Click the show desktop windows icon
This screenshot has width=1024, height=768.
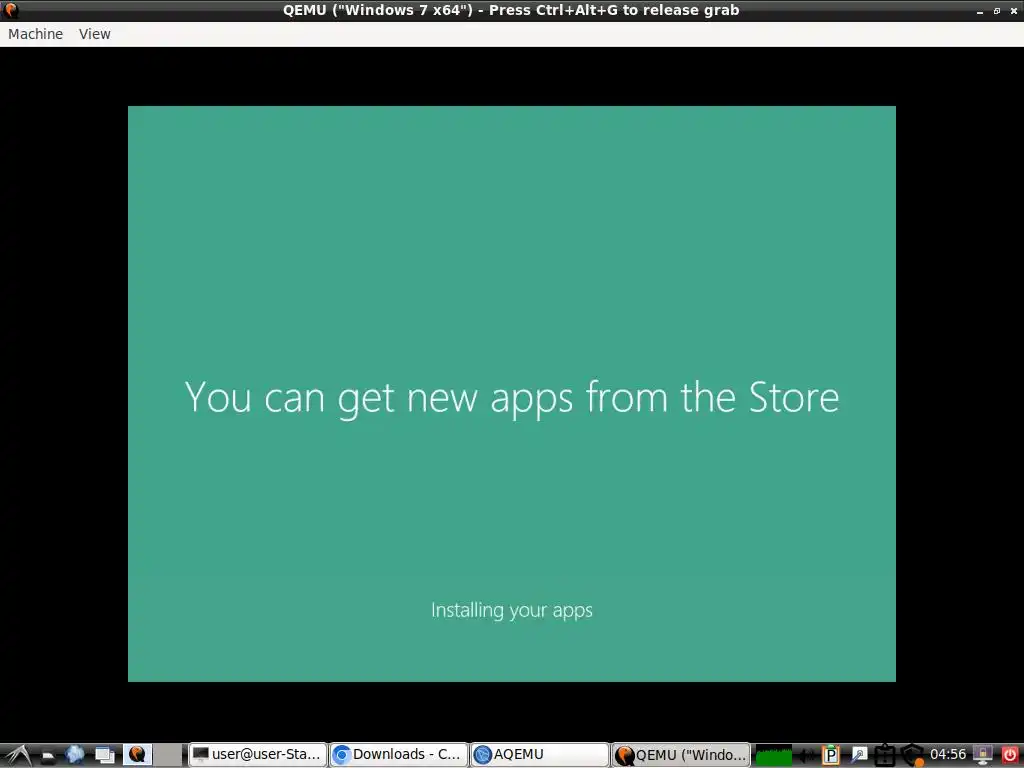pyautogui.click(x=104, y=755)
